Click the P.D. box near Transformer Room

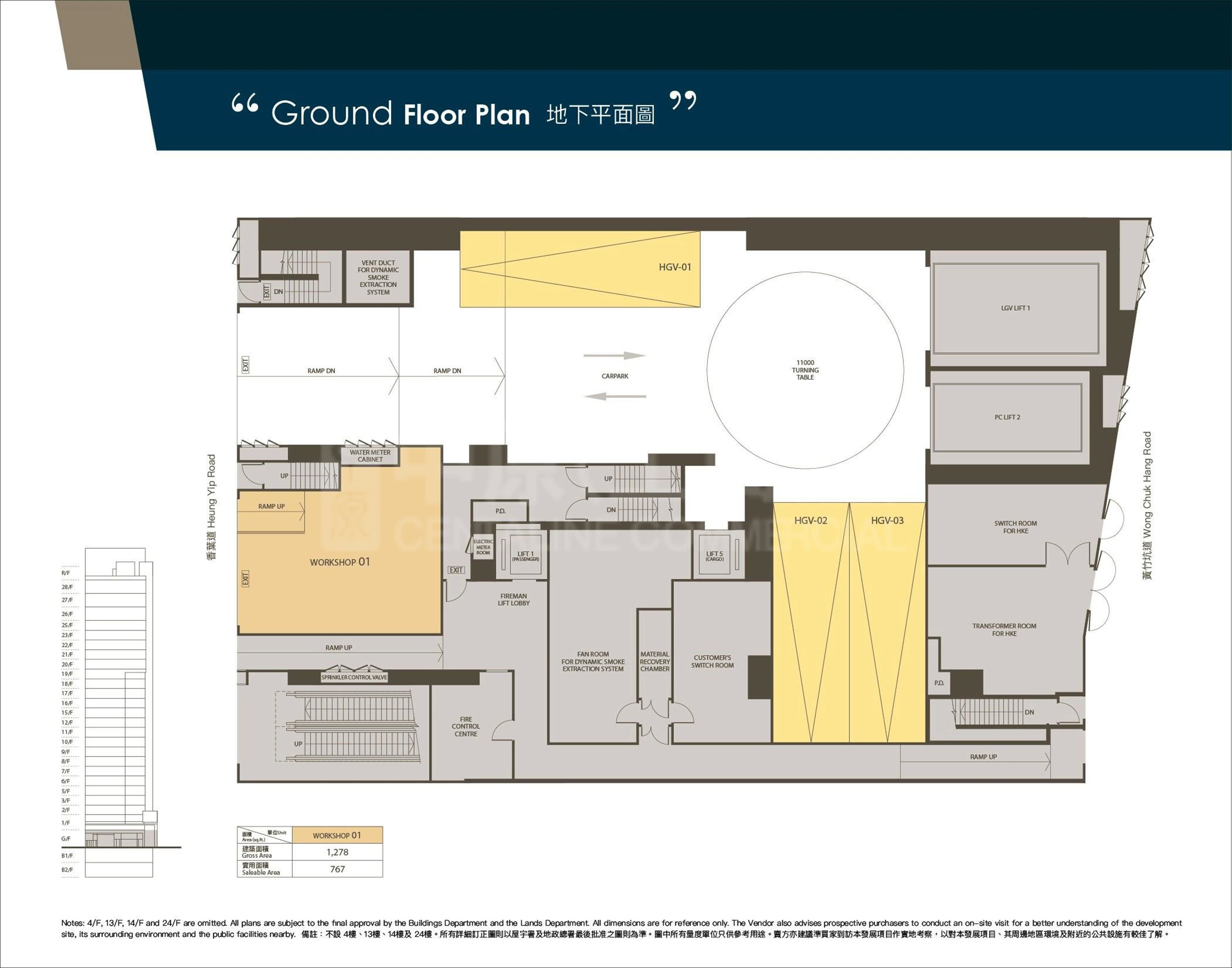(939, 683)
